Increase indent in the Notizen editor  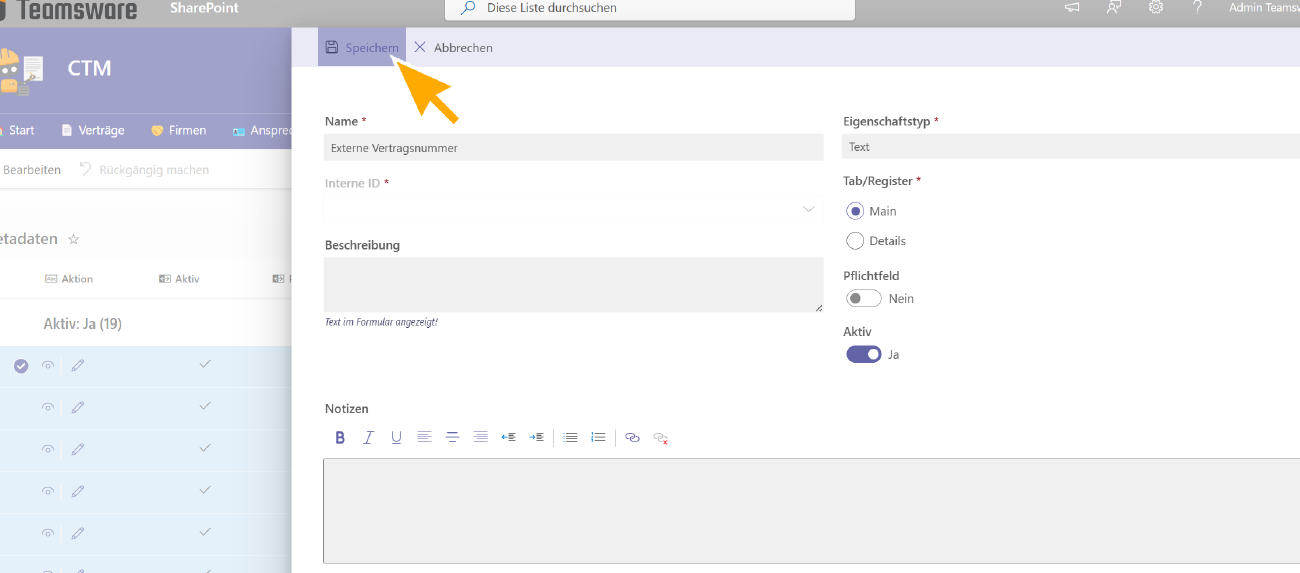click(x=536, y=437)
